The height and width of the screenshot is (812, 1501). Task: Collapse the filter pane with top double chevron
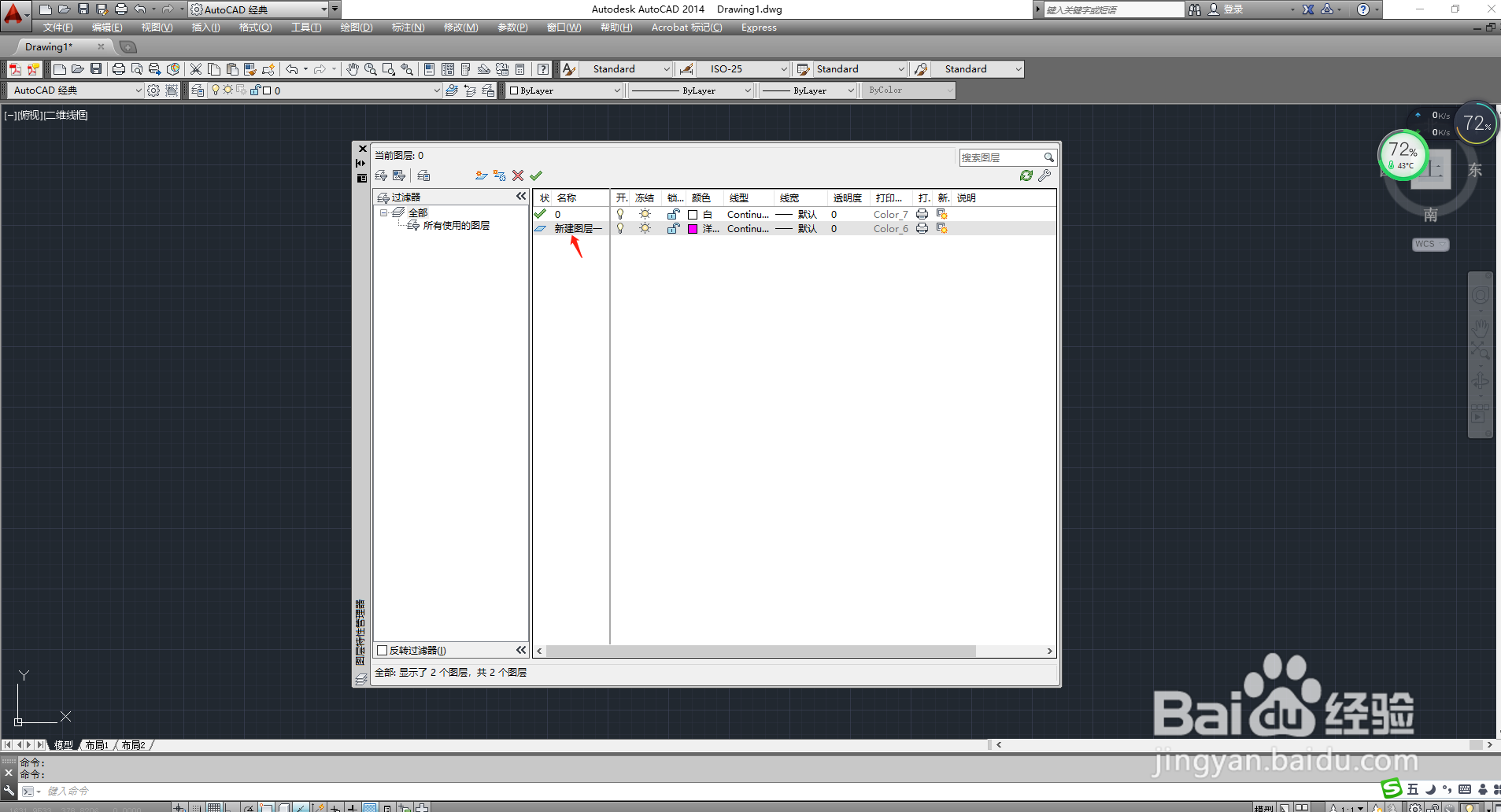coord(520,196)
